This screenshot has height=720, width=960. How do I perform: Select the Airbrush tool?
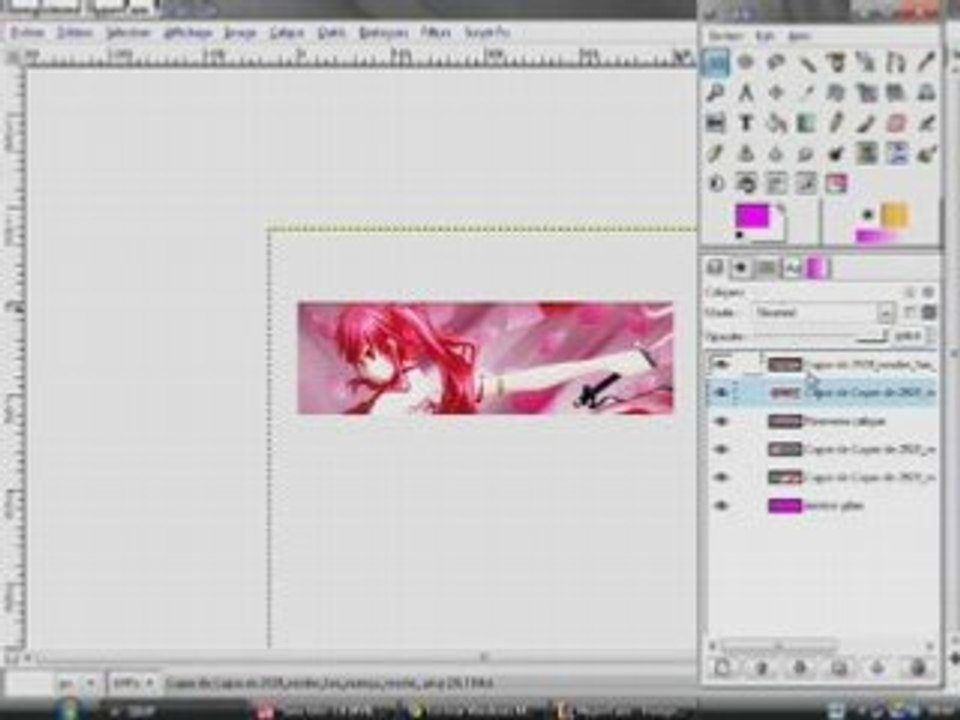[x=926, y=123]
